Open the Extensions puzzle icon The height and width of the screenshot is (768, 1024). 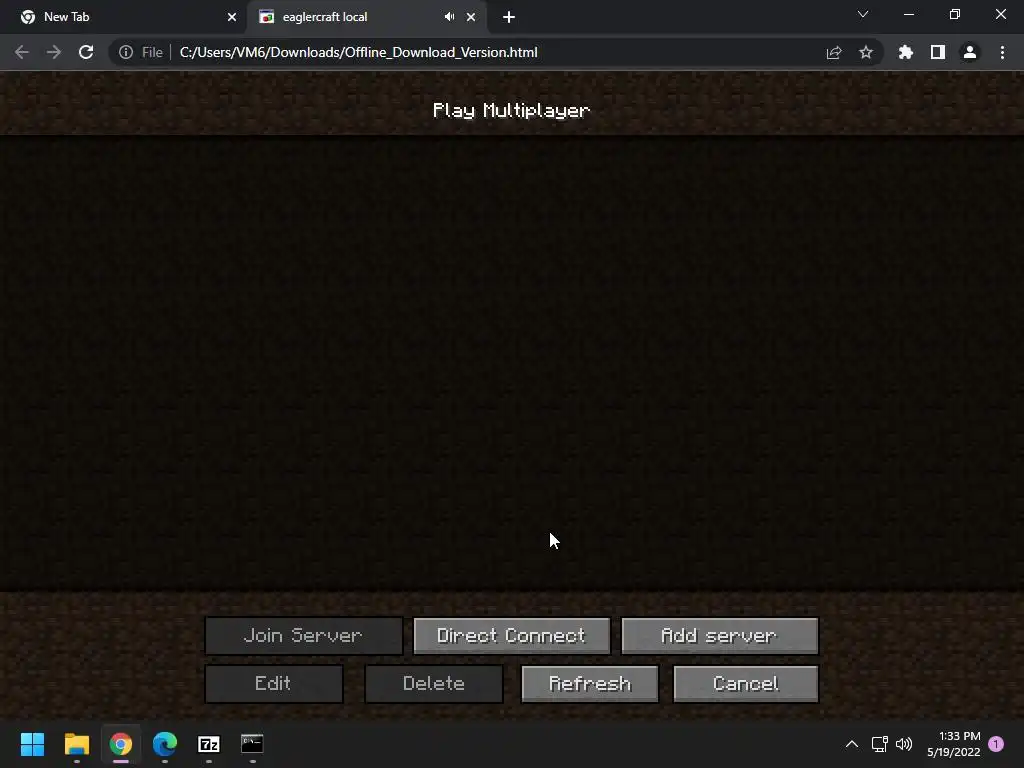pyautogui.click(x=906, y=52)
